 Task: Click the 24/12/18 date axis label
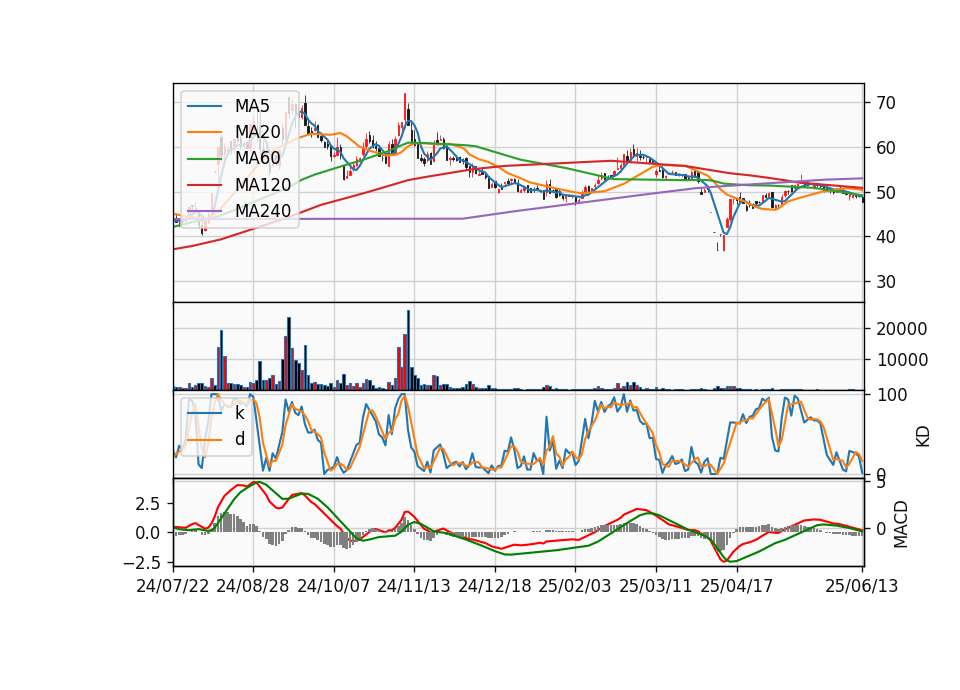tap(495, 586)
